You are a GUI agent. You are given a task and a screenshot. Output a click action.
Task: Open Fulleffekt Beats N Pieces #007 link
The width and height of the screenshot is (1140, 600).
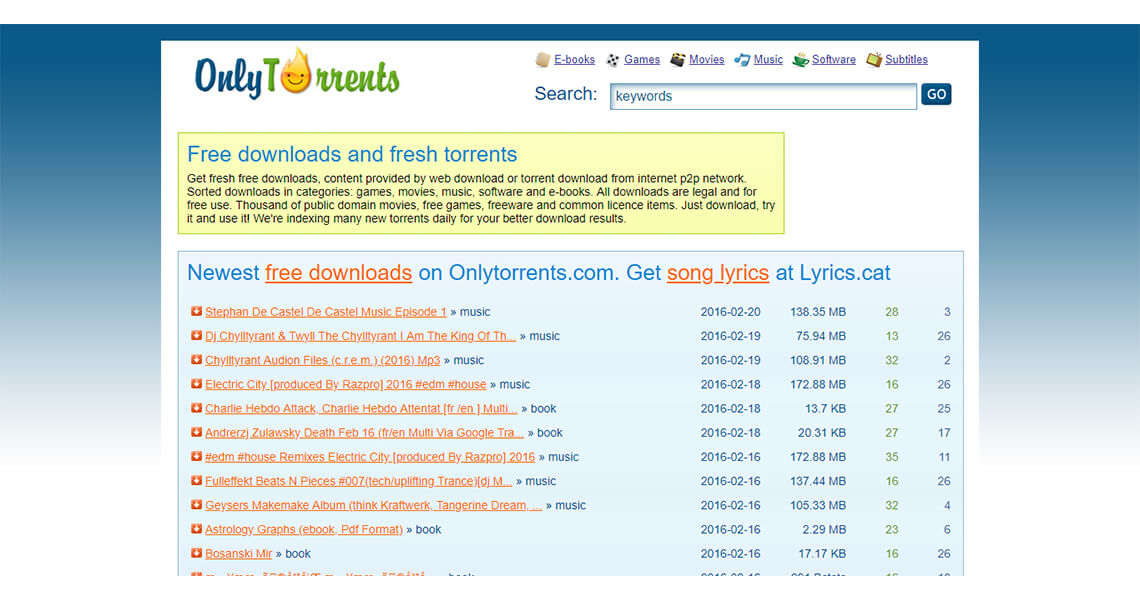[358, 481]
